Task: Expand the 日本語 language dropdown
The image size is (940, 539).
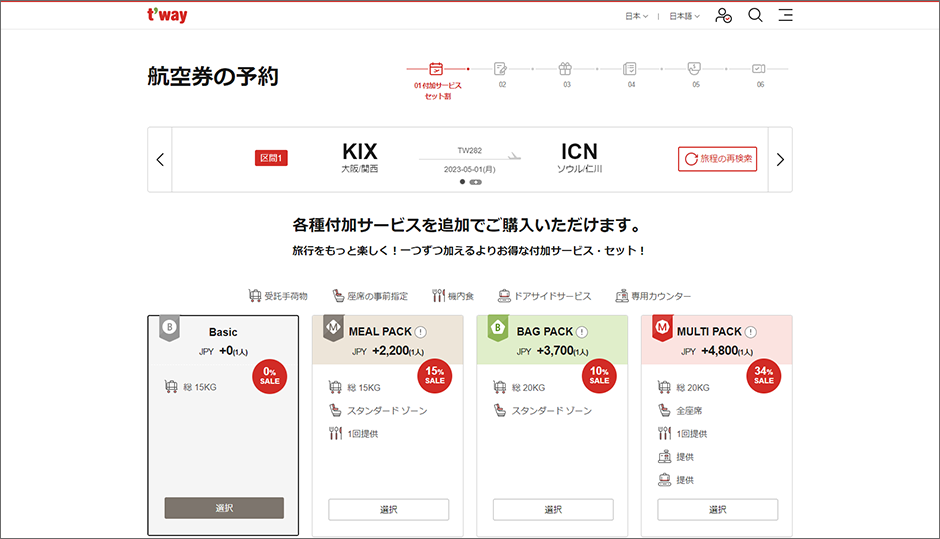Action: [x=684, y=16]
